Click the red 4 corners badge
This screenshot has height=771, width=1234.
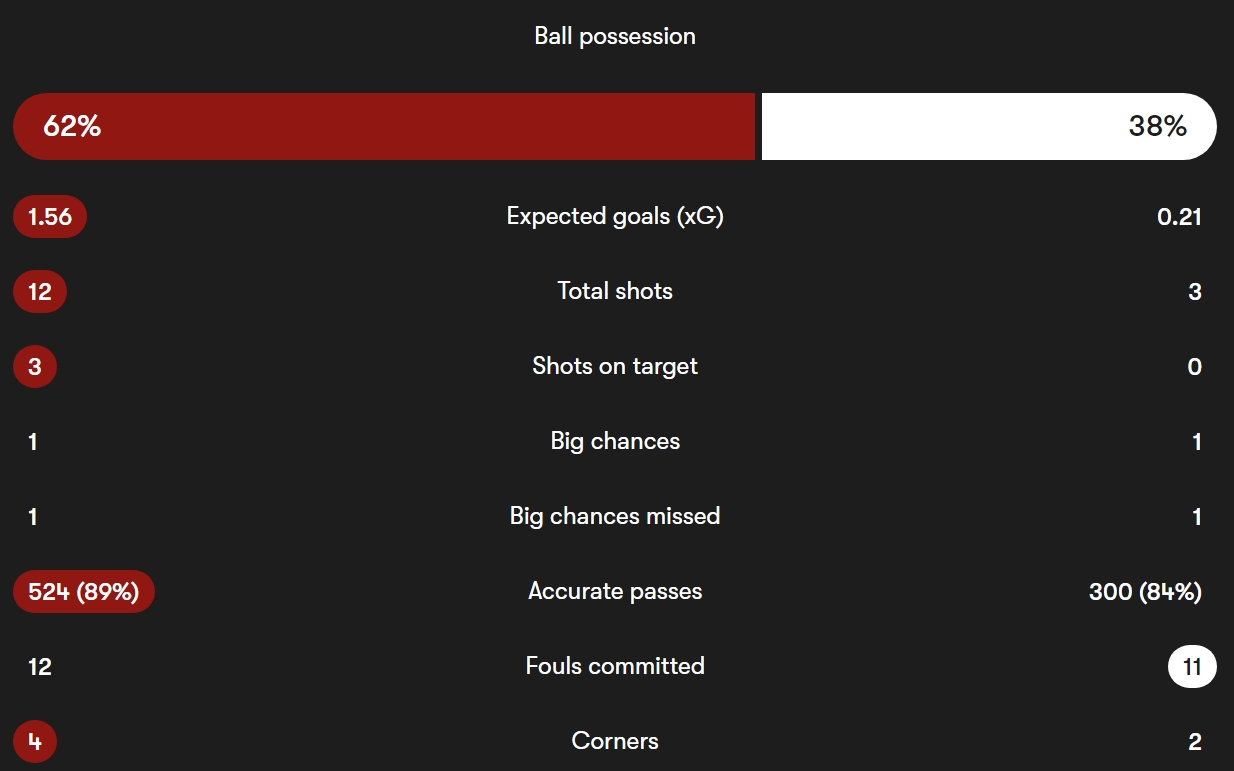[35, 742]
